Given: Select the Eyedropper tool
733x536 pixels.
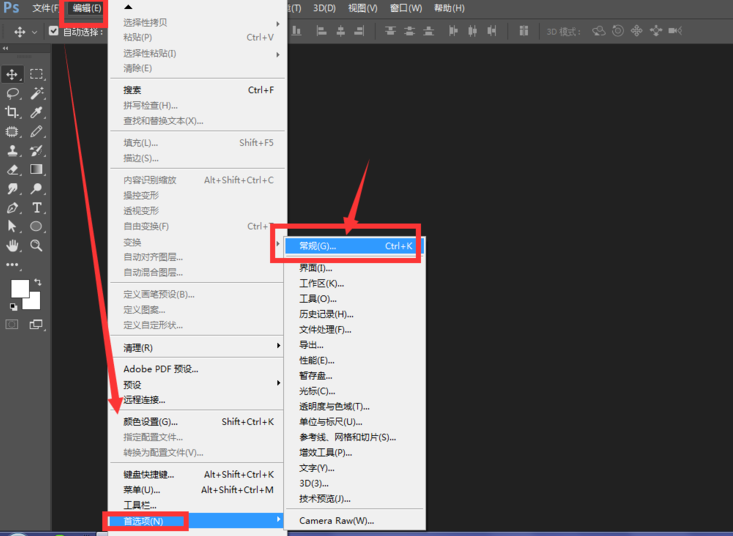Looking at the screenshot, I should click(36, 112).
